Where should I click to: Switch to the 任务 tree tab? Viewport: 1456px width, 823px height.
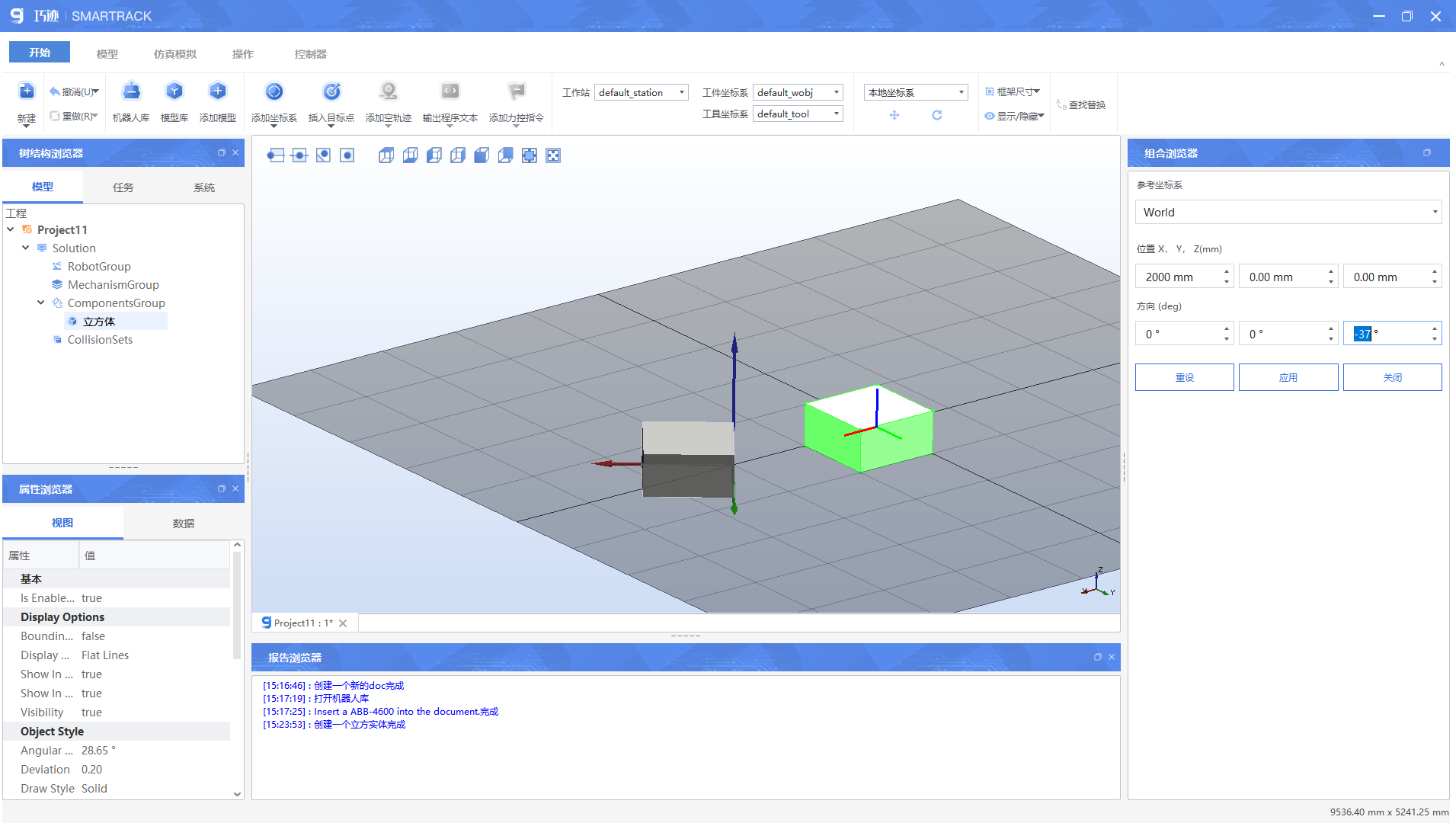point(123,187)
